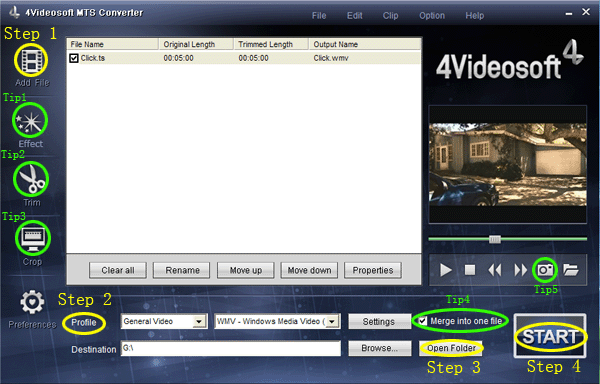Screen dimensions: 600x384
Task: Stop the video preview
Action: click(470, 270)
